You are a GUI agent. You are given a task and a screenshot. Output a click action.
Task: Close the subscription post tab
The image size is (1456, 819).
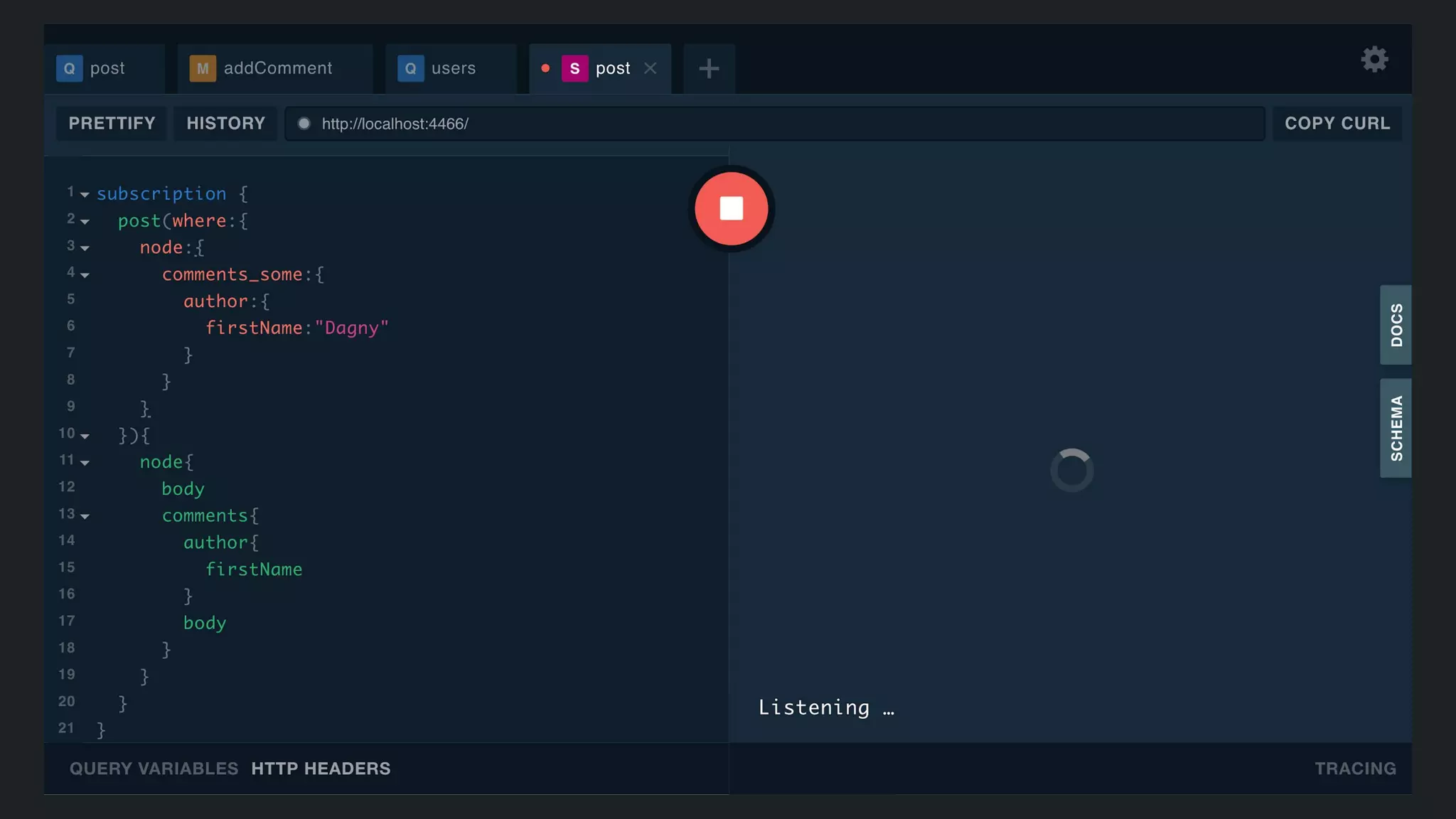click(650, 68)
